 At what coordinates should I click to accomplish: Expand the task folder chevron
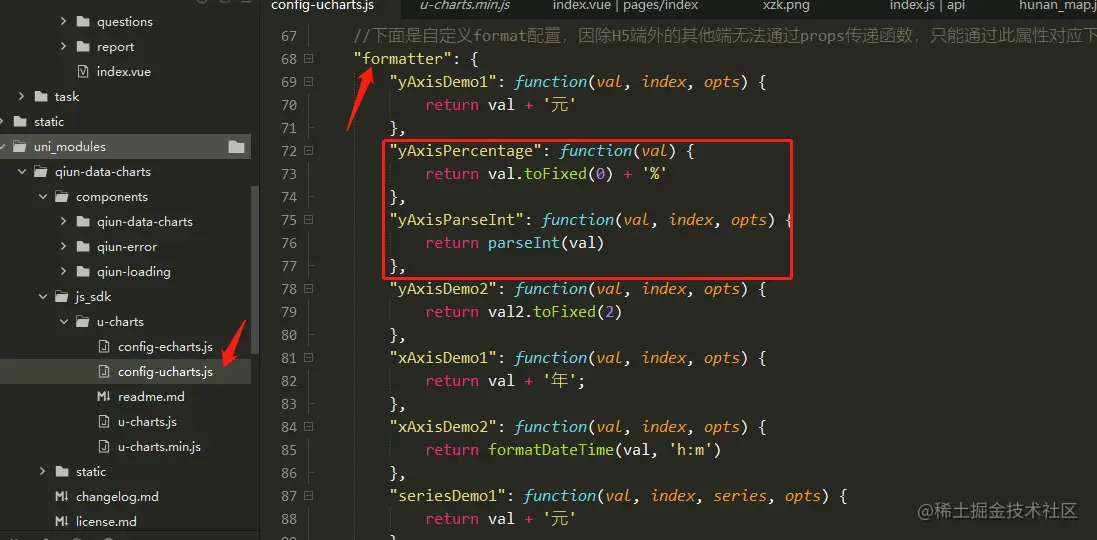click(22, 97)
